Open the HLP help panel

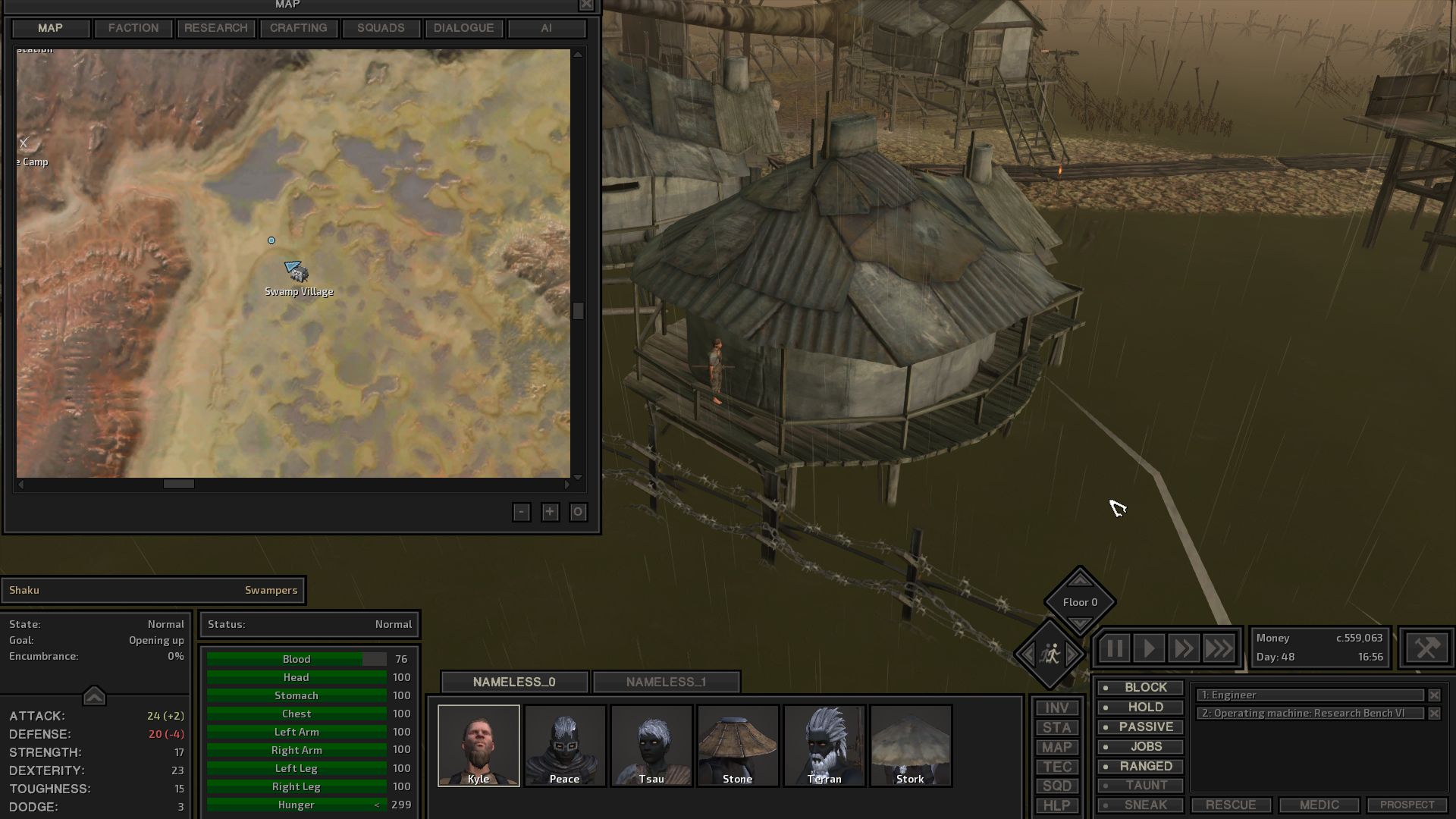point(1057,805)
